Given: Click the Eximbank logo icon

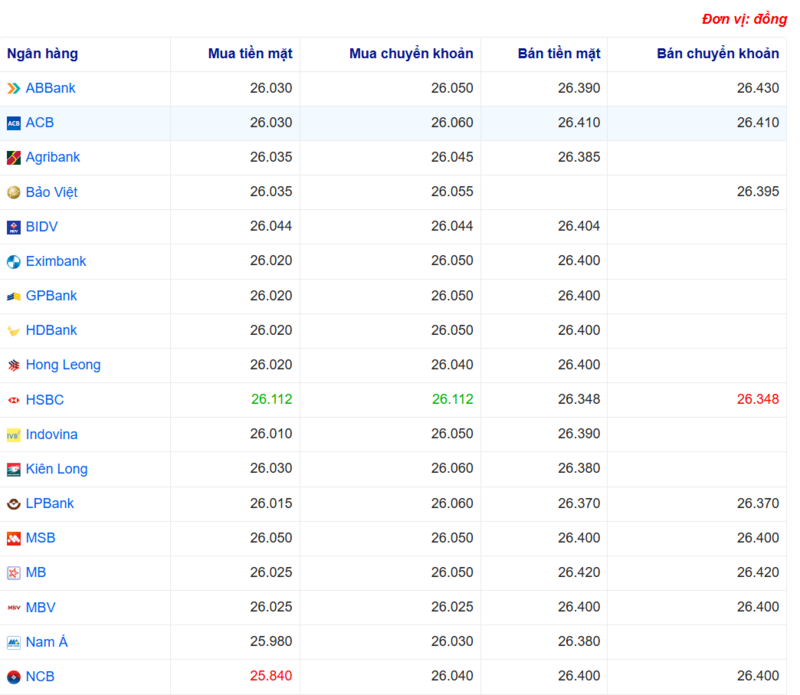Looking at the screenshot, I should [14, 262].
